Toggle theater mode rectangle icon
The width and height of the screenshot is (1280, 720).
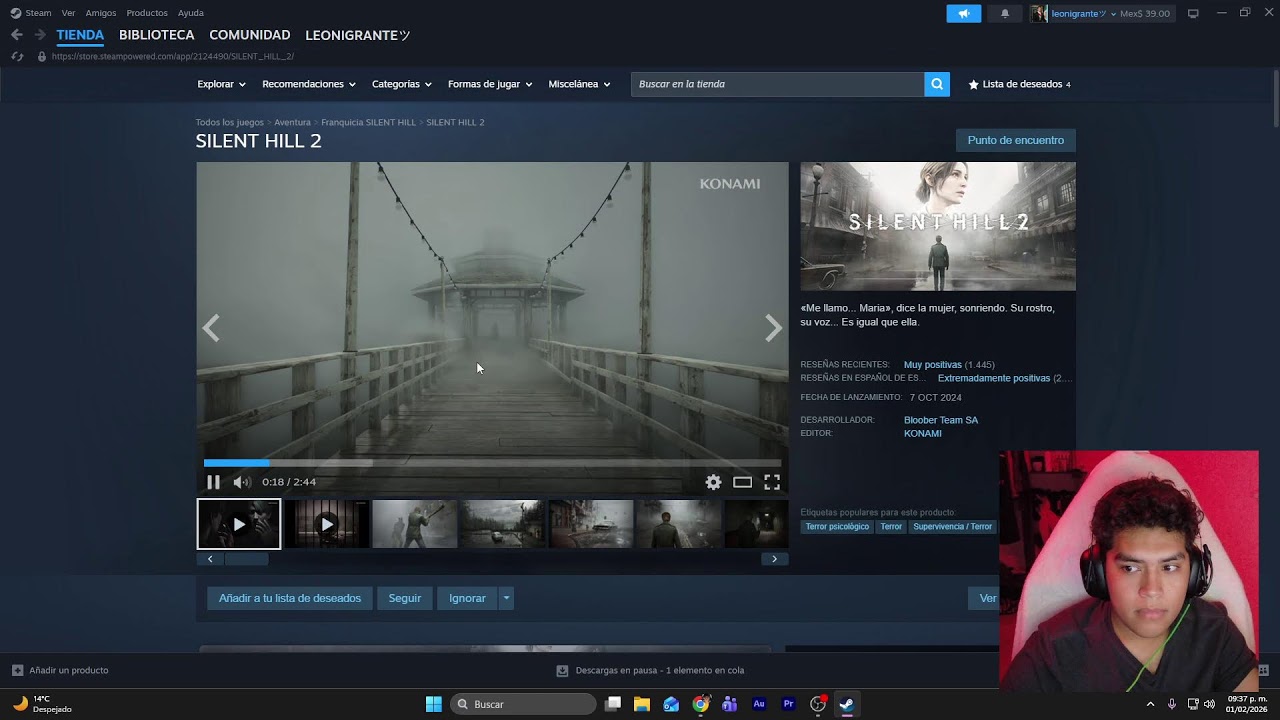click(x=742, y=482)
